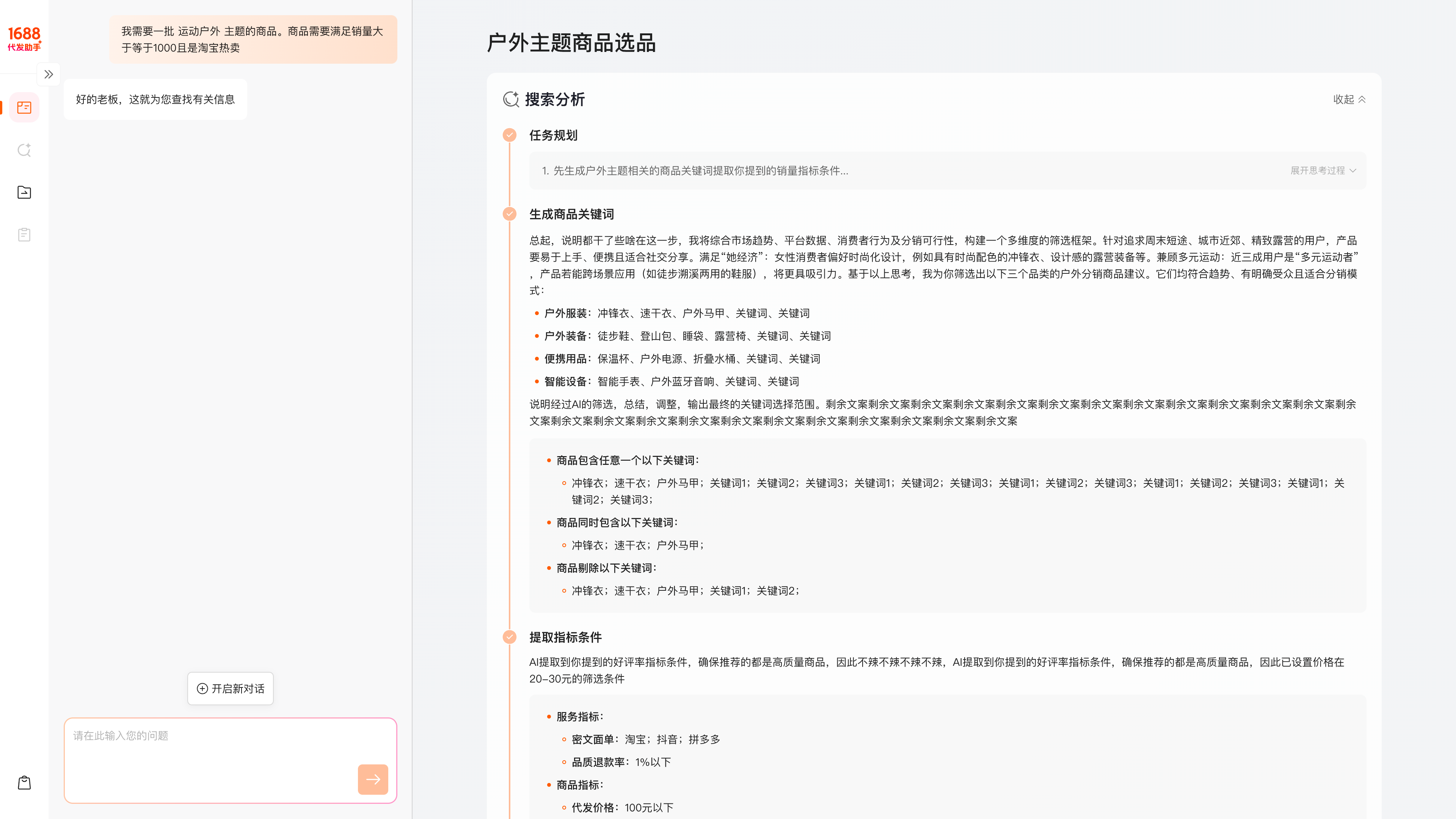The height and width of the screenshot is (819, 1456).
Task: Click 商品包含任意一个以下关键词 heading
Action: [x=628, y=460]
